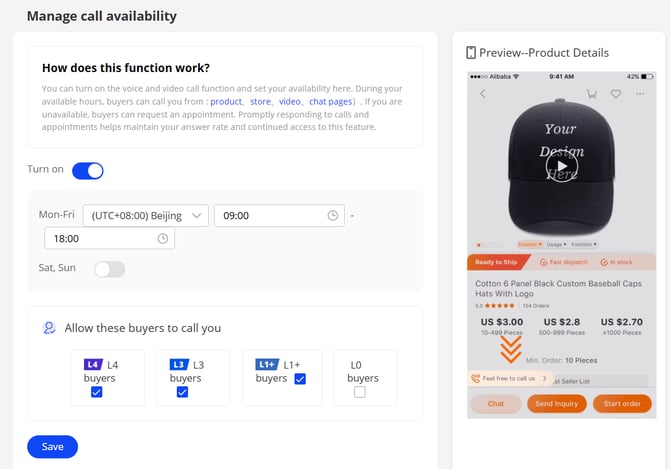Viewport: 670px width, 469px height.
Task: Click the back arrow in preview
Action: click(483, 94)
